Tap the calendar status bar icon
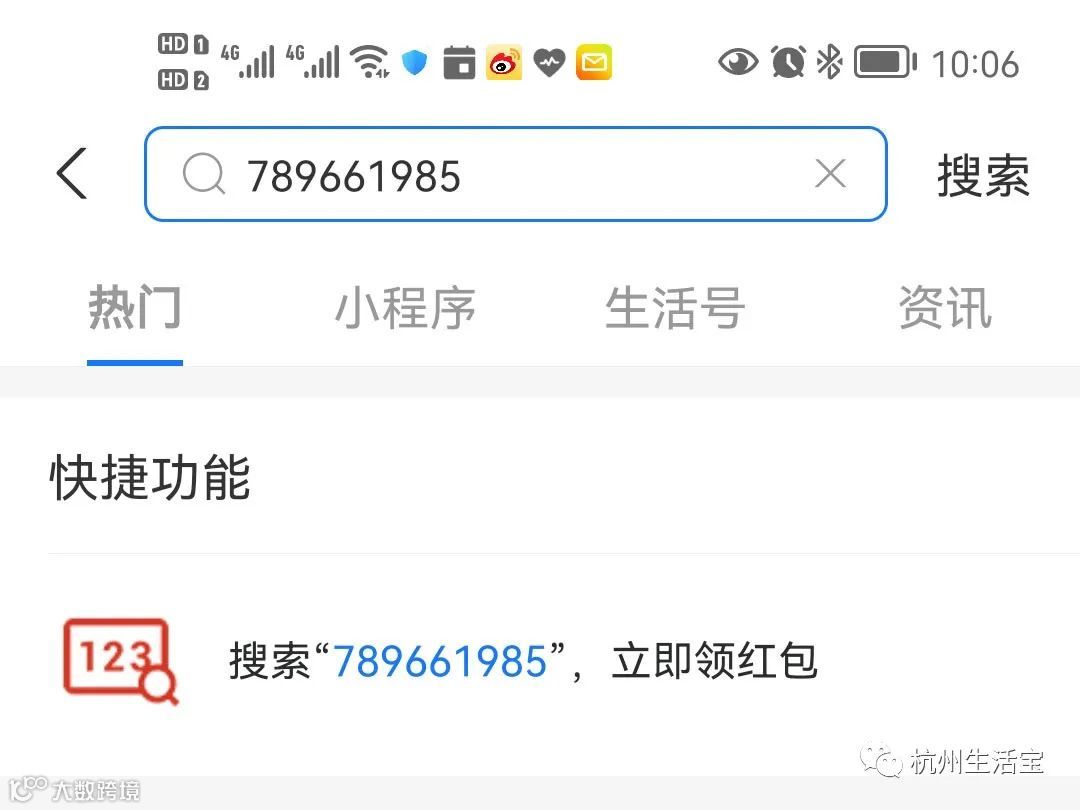This screenshot has height=810, width=1080. click(459, 63)
